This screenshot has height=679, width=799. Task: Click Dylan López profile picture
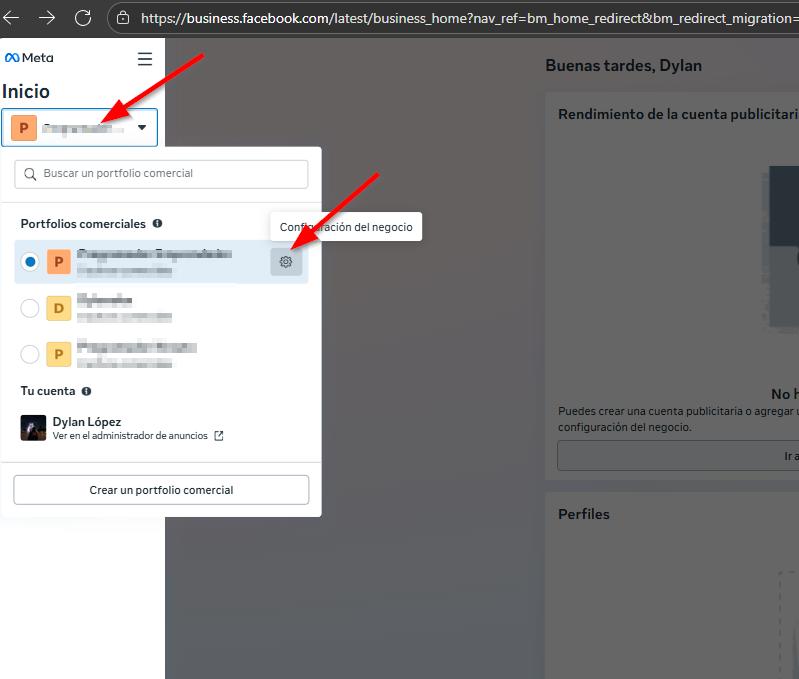pyautogui.click(x=33, y=428)
